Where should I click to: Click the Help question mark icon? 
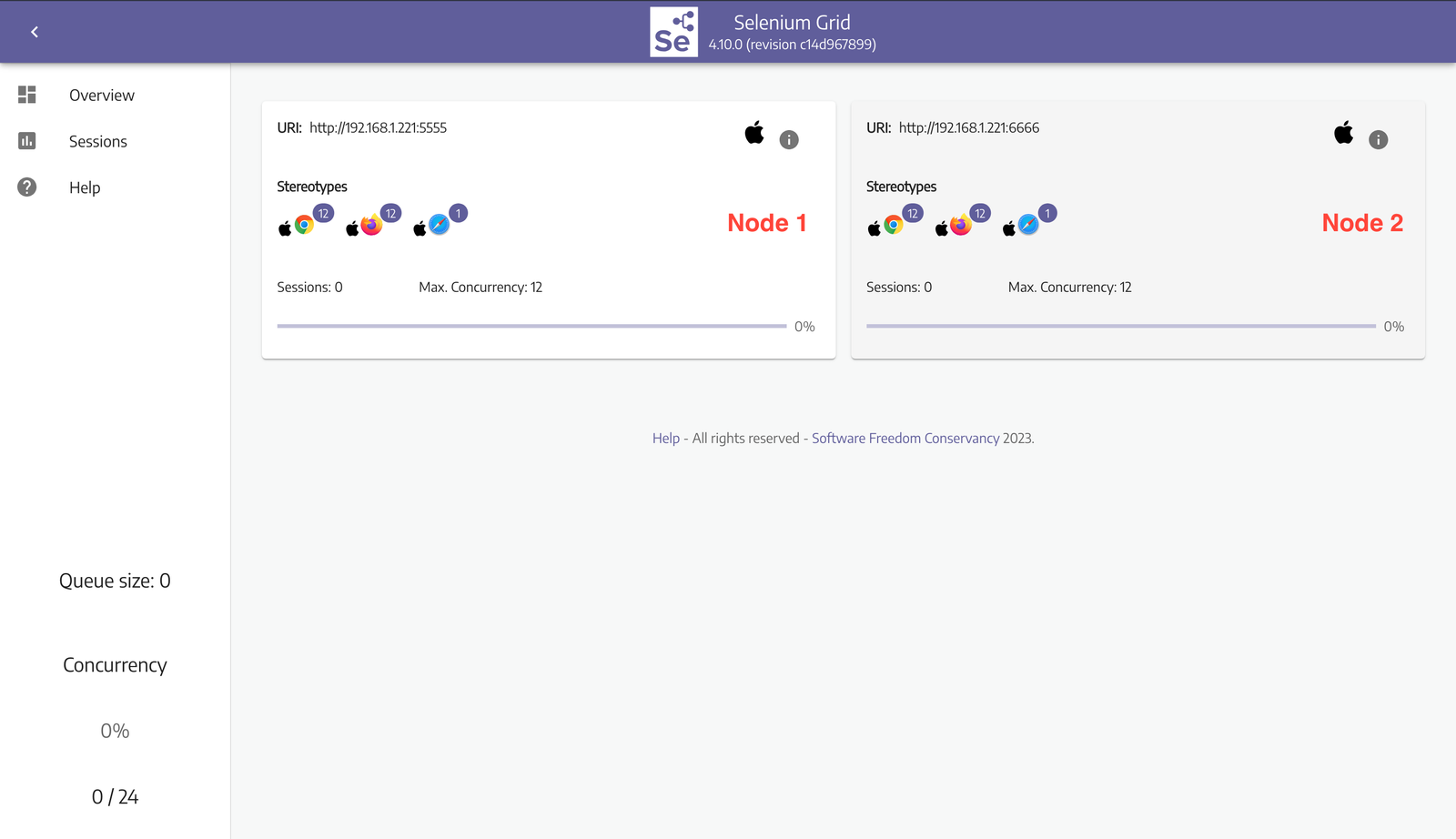tap(27, 187)
